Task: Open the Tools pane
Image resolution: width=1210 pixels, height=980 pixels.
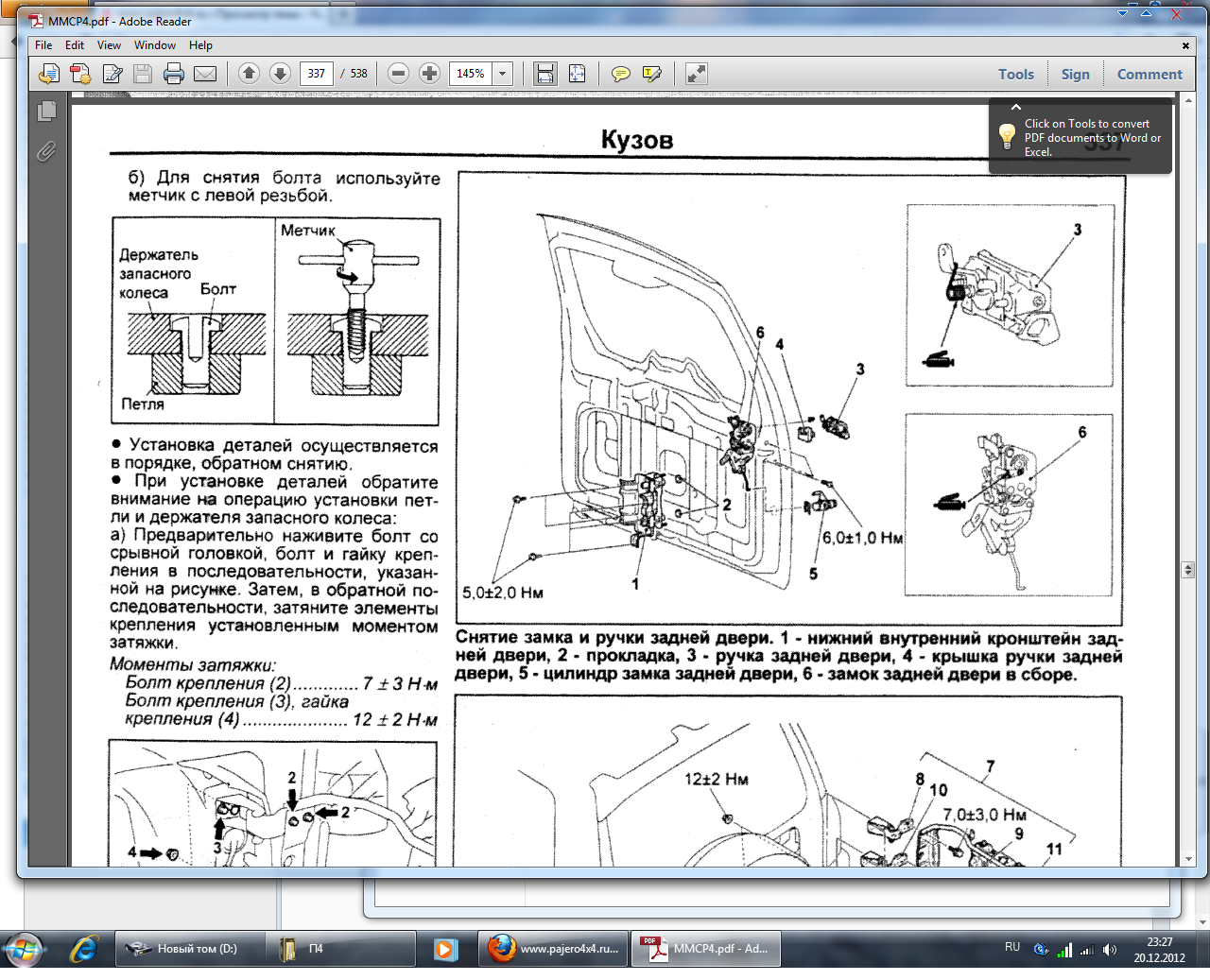Action: click(1015, 75)
